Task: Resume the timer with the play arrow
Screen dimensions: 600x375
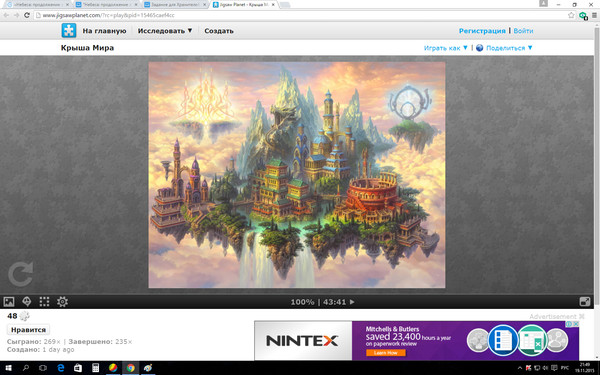Action: [x=352, y=302]
